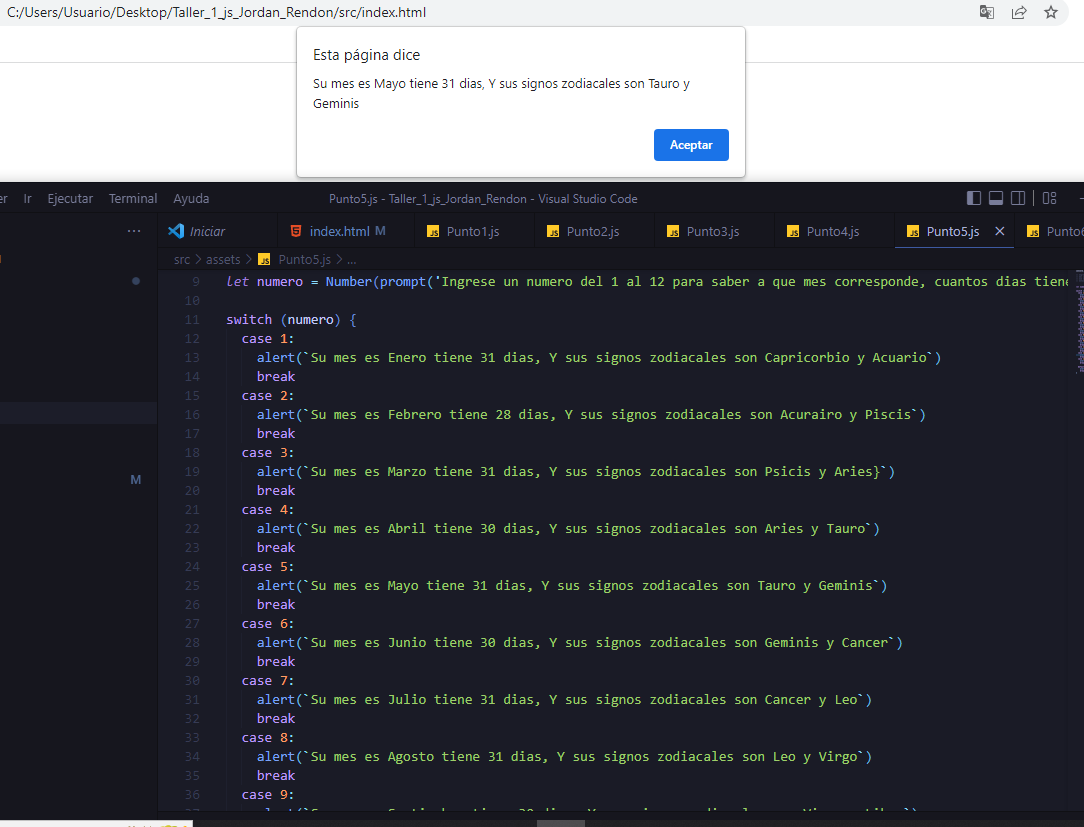
Task: Click the switch keyword on line 11
Action: coord(249,319)
